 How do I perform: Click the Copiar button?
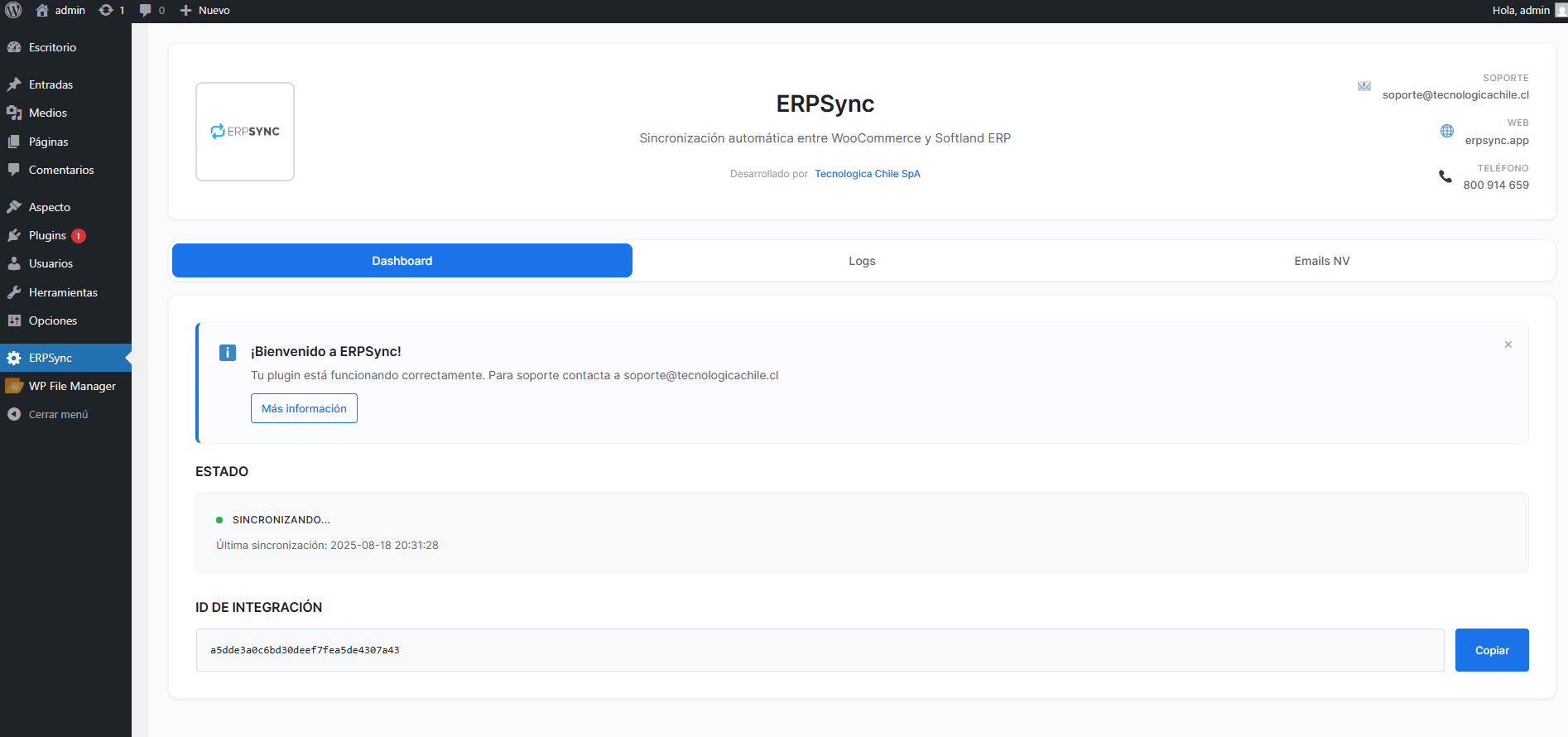(1492, 650)
